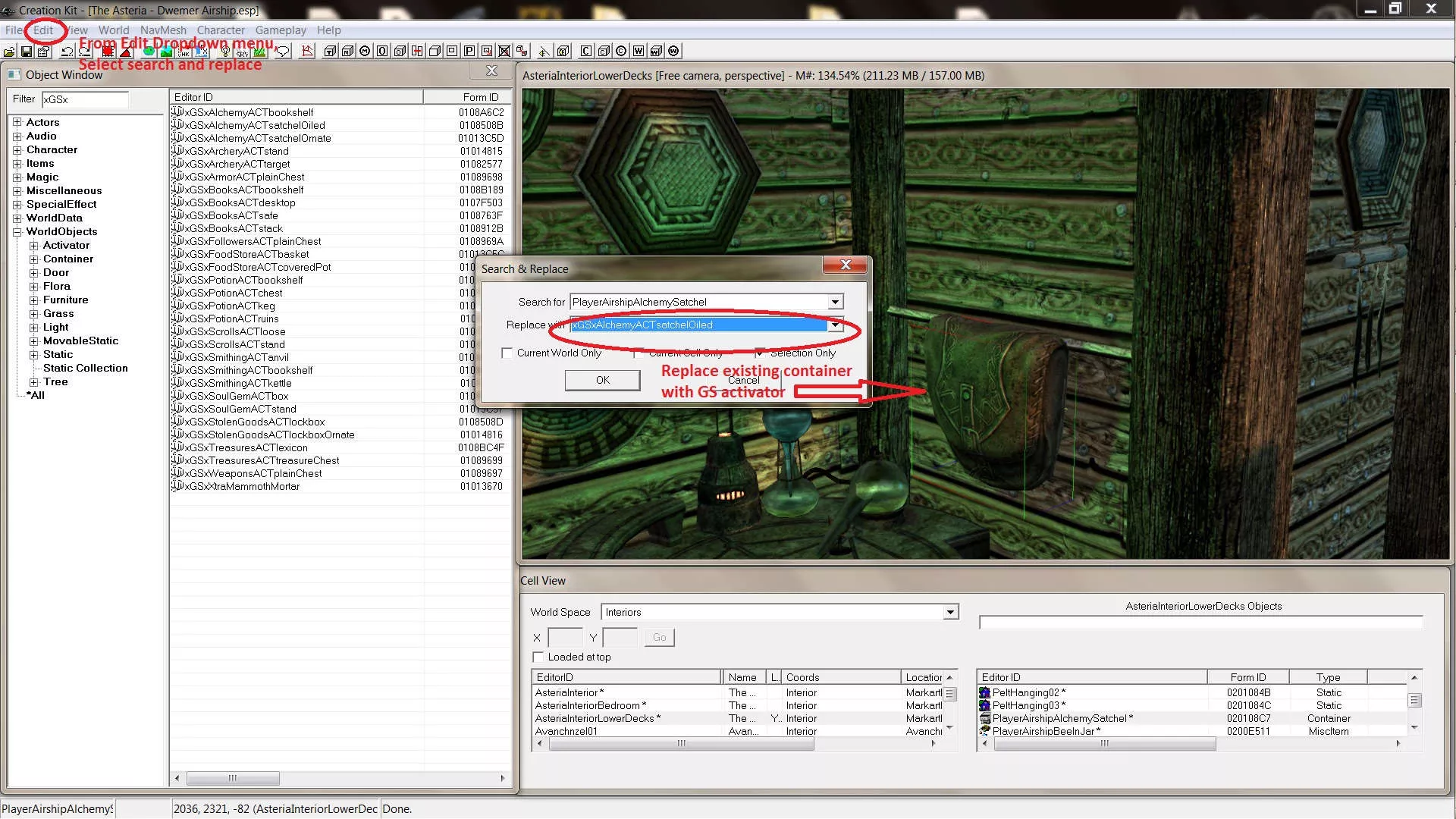The image size is (1456, 819).
Task: Expand the Container node under WorldObjects
Action: (33, 259)
